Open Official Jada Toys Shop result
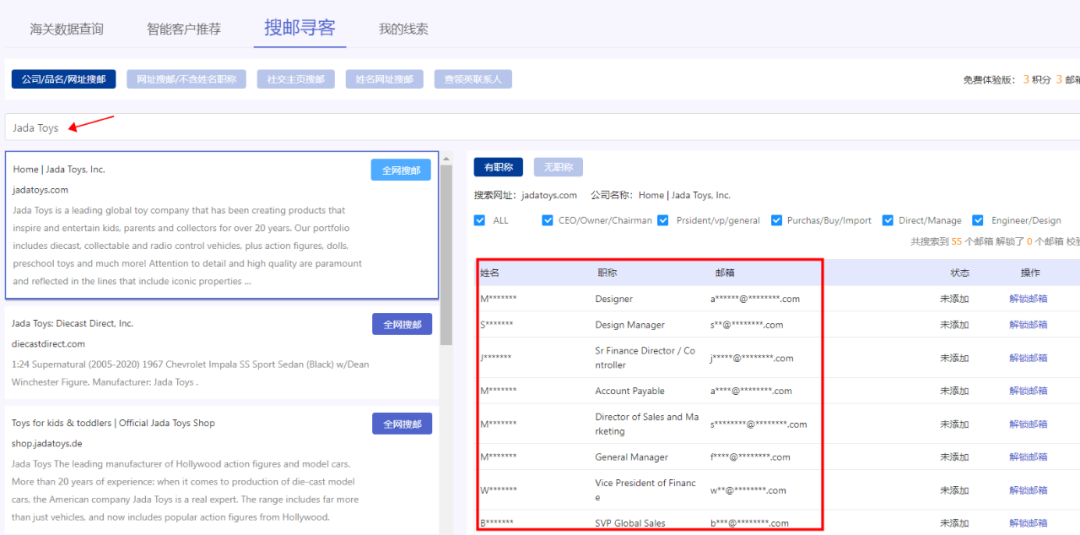1080x535 pixels. [x=113, y=423]
